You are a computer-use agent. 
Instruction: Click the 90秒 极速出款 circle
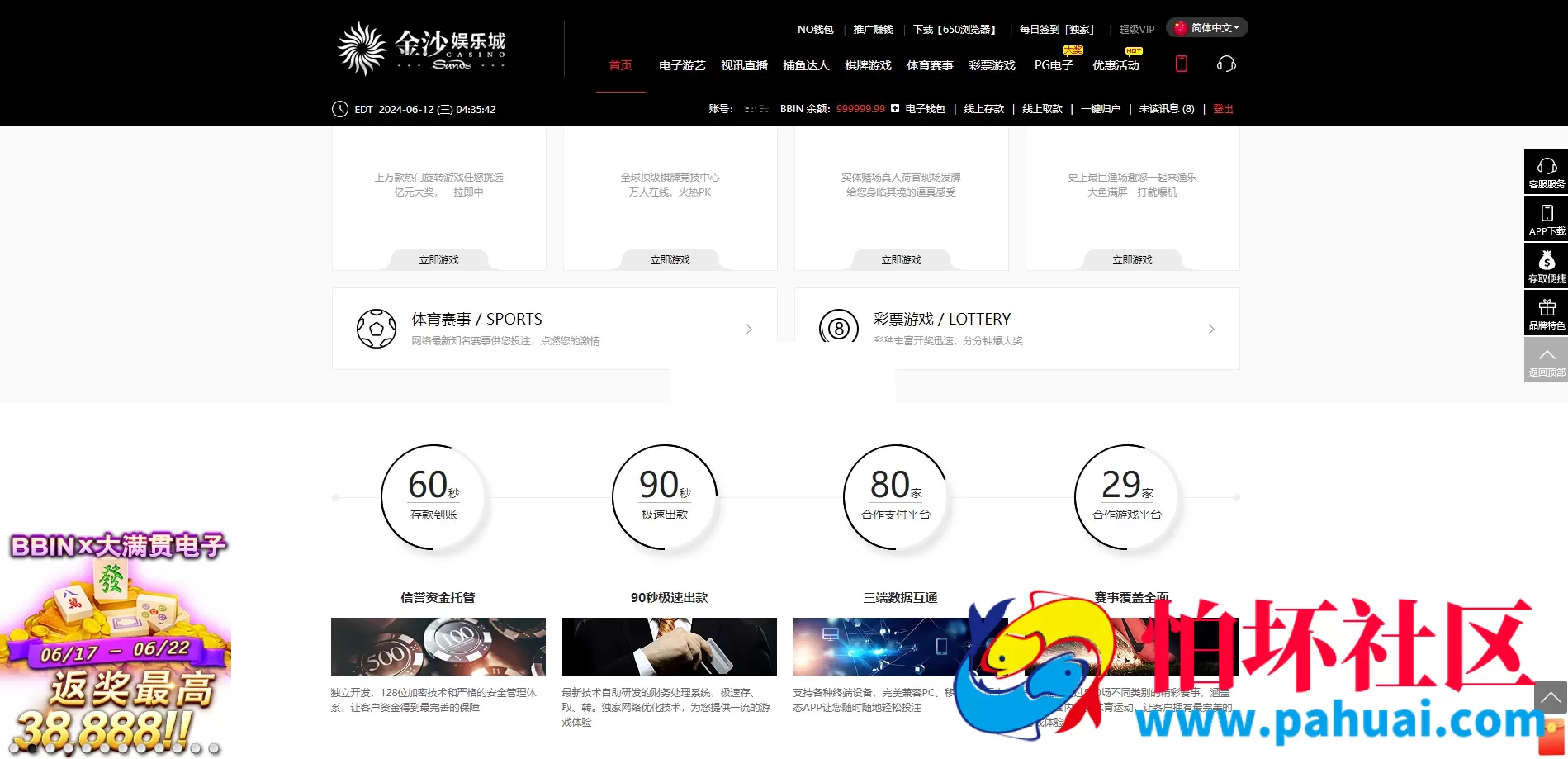coord(665,497)
